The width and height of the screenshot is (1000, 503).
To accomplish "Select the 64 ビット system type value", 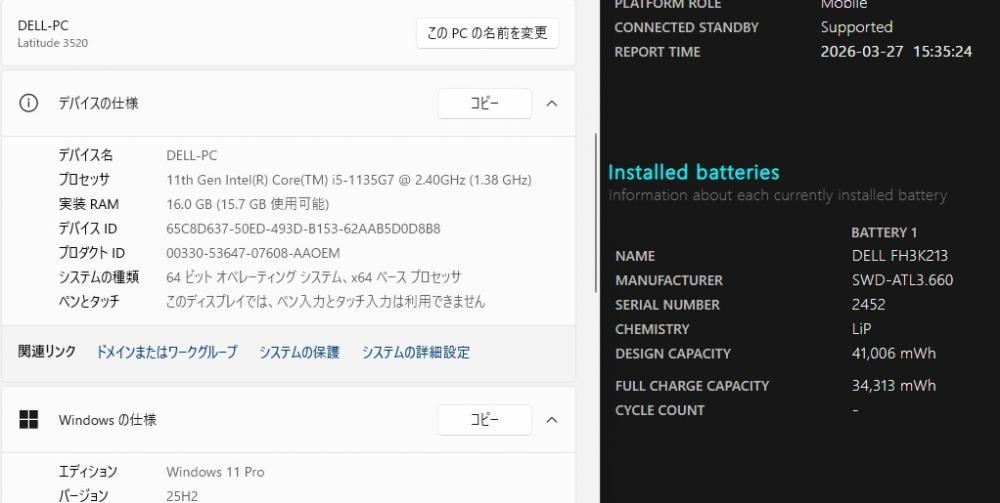I will tap(313, 277).
